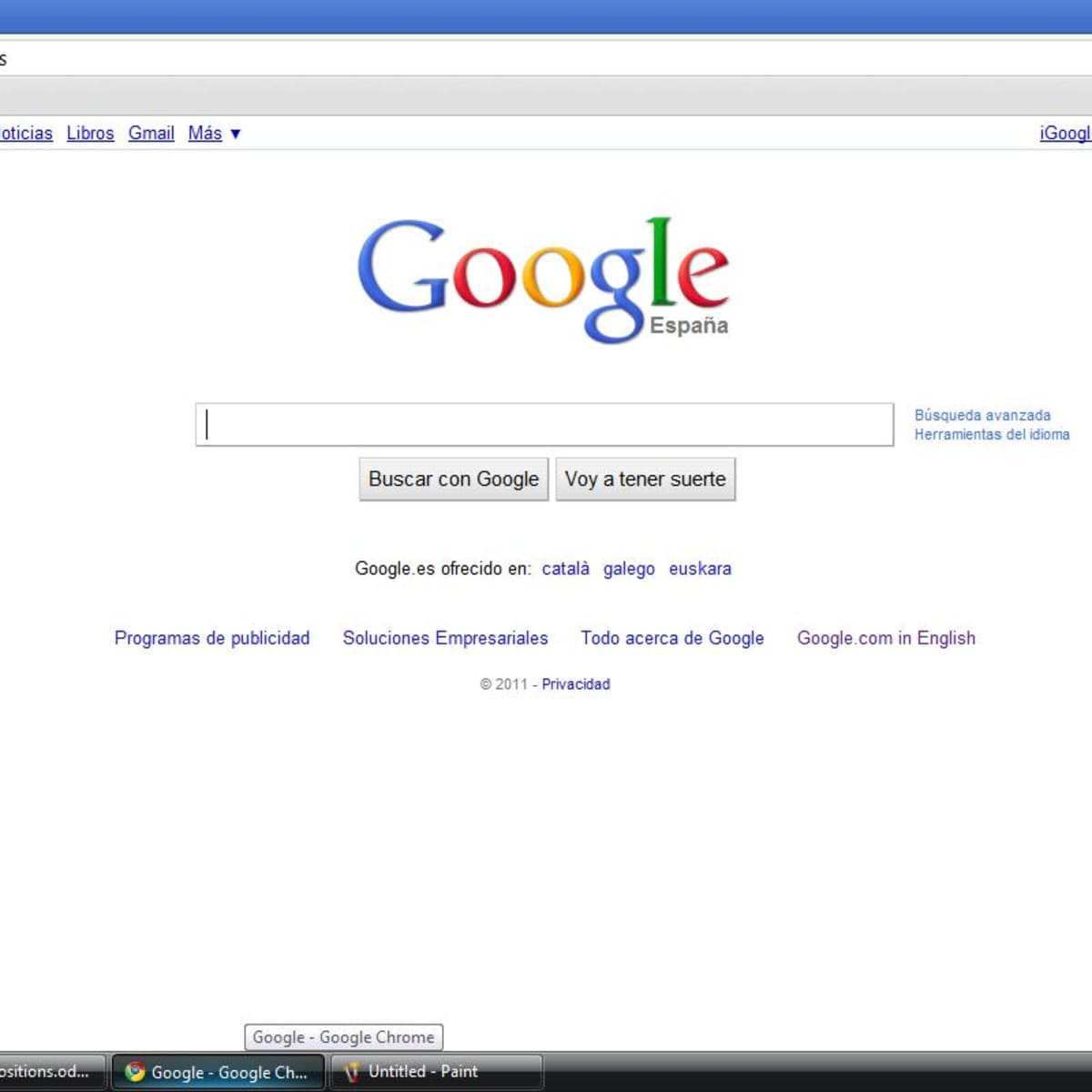1092x1092 pixels.
Task: Open the Privacidad footer link
Action: [575, 684]
